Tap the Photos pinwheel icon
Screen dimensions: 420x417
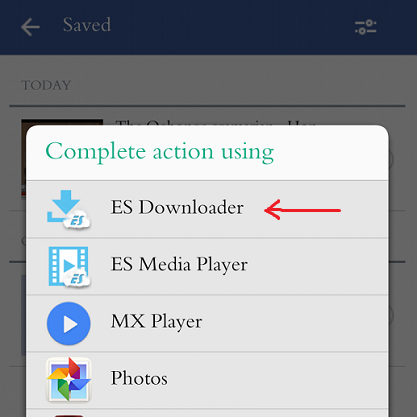pos(69,379)
